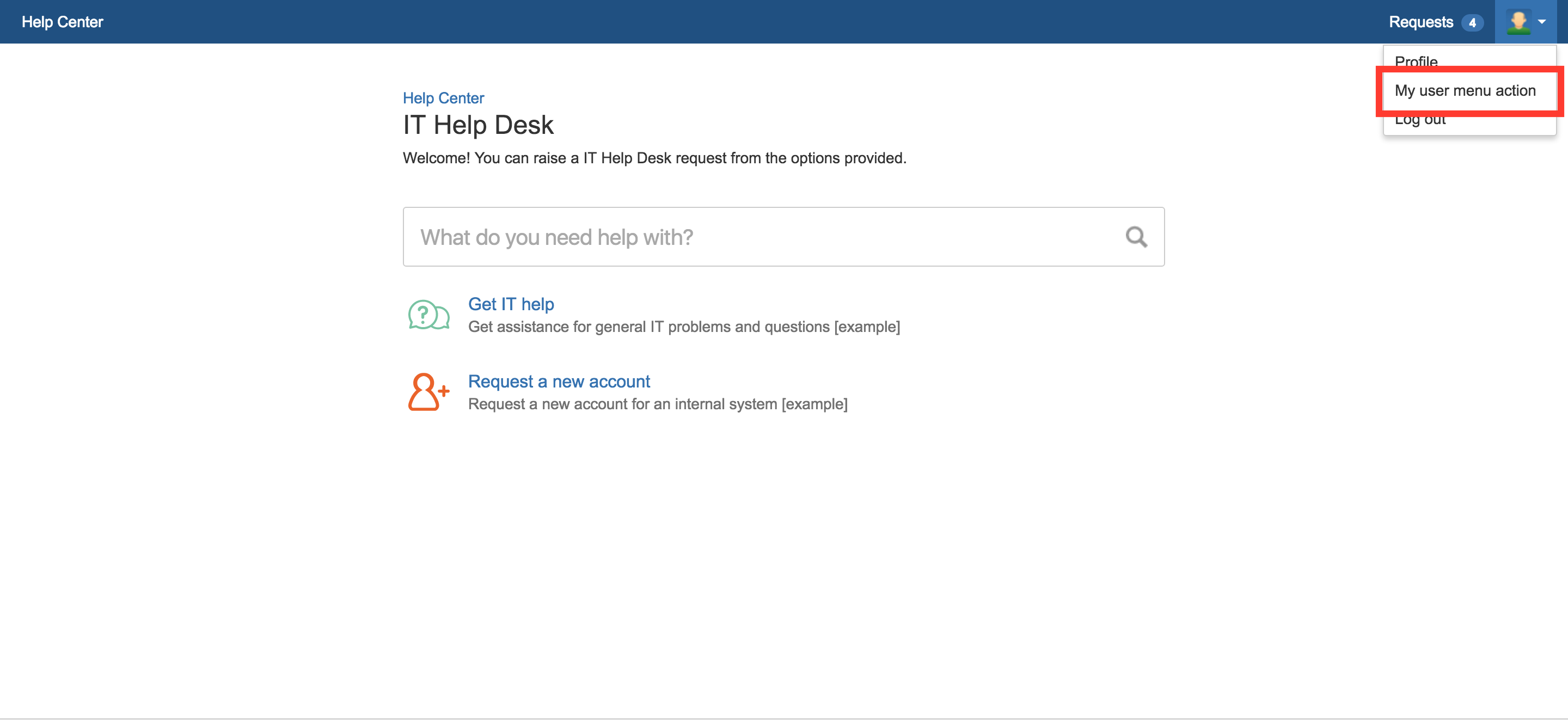Choose Log out from user menu
This screenshot has height=720, width=1568.
[x=1419, y=122]
